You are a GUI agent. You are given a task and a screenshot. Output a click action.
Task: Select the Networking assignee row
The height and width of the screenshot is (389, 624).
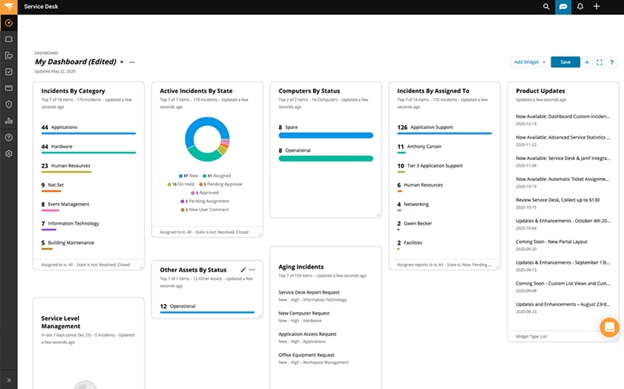click(444, 206)
